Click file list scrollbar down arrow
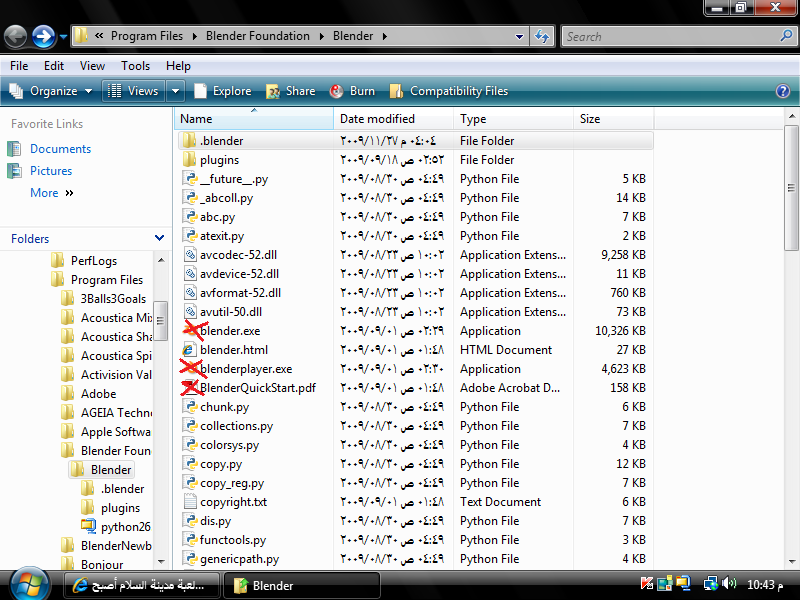Image resolution: width=800 pixels, height=600 pixels. coord(791,562)
